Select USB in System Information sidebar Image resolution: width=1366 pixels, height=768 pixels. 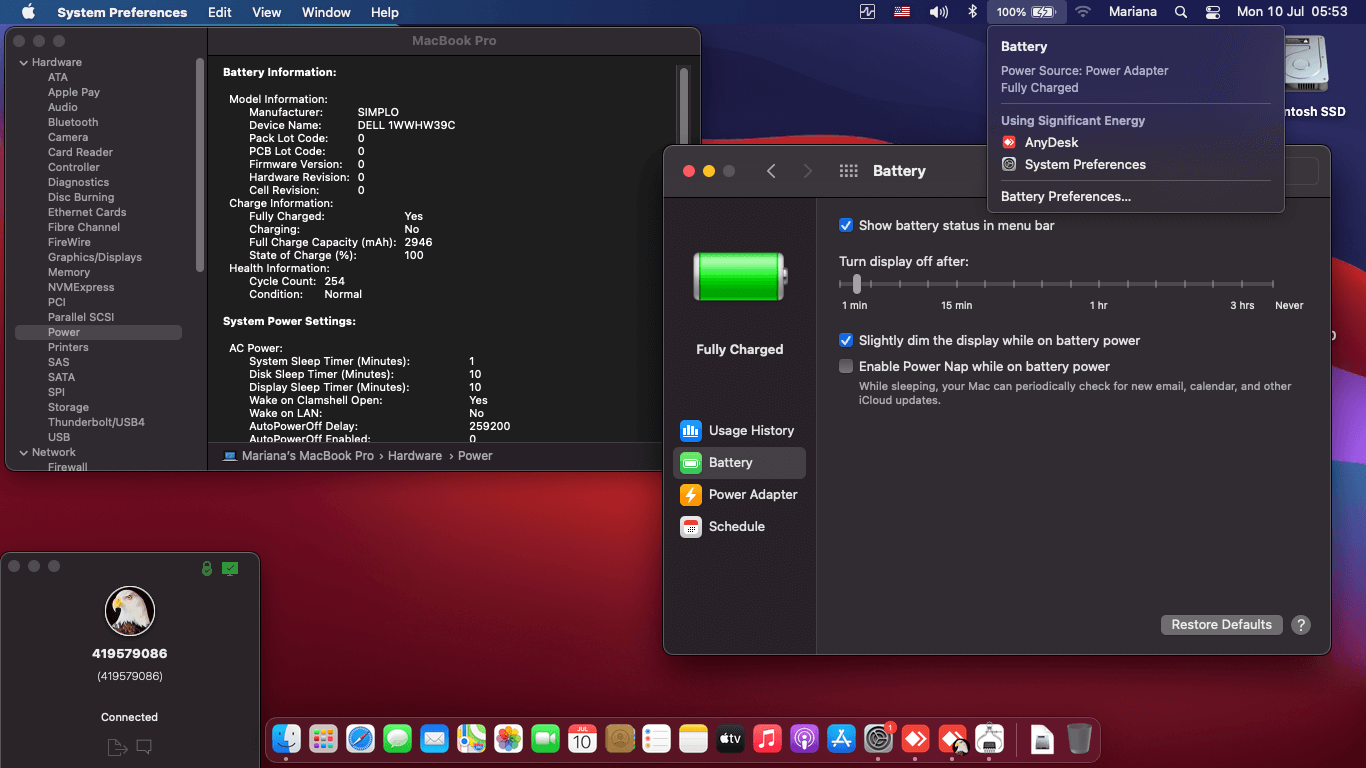point(59,438)
